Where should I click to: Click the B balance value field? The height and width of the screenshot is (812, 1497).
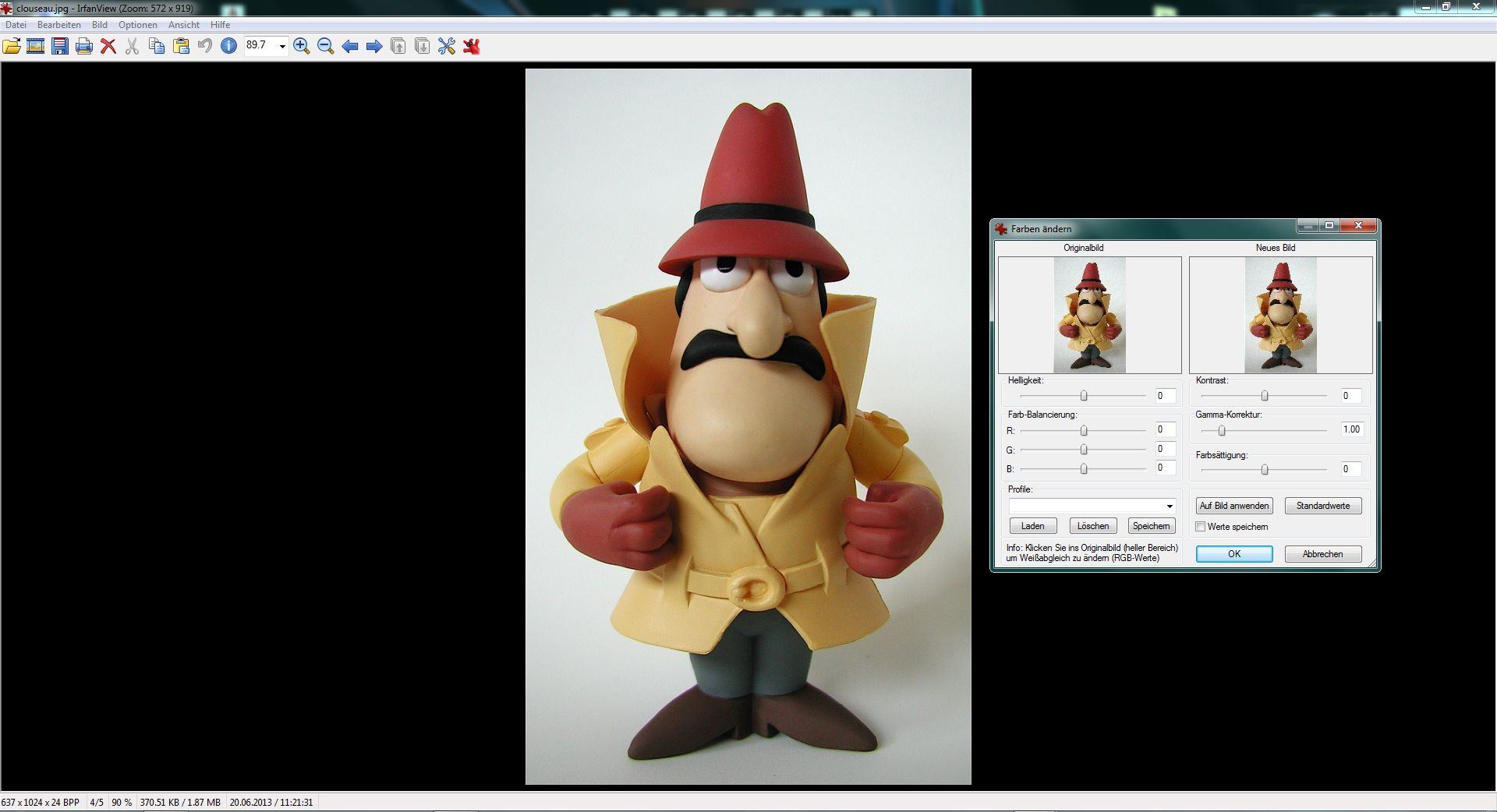click(x=1165, y=468)
